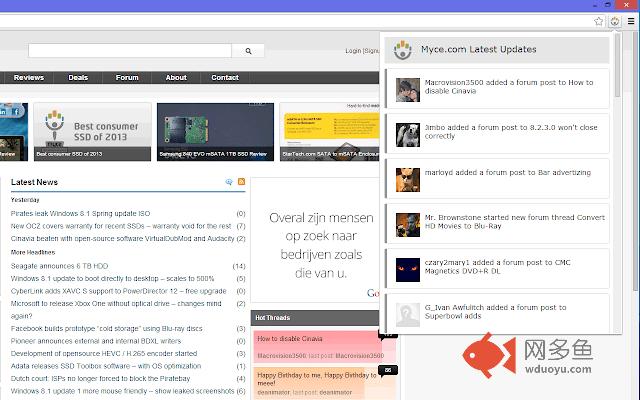Open 'Dutch court: ISPs no longer forced' article

[x=100, y=379]
